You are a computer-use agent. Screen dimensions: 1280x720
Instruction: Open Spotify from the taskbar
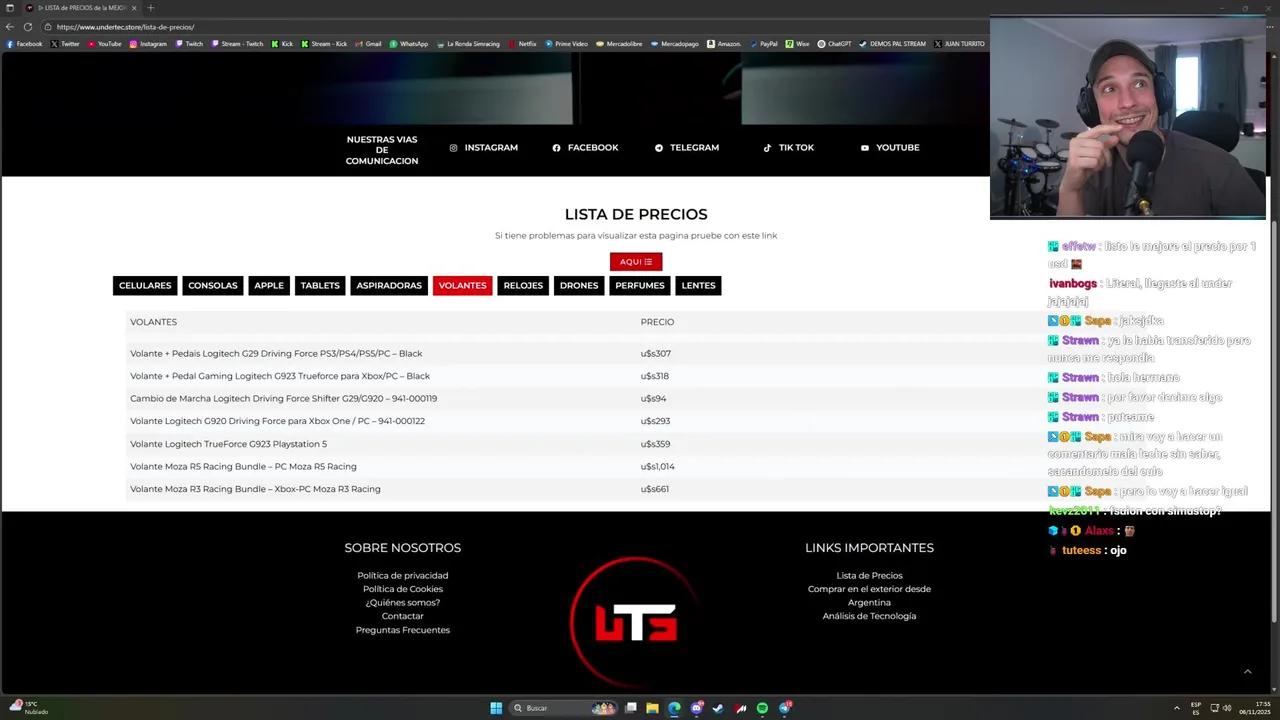762,708
